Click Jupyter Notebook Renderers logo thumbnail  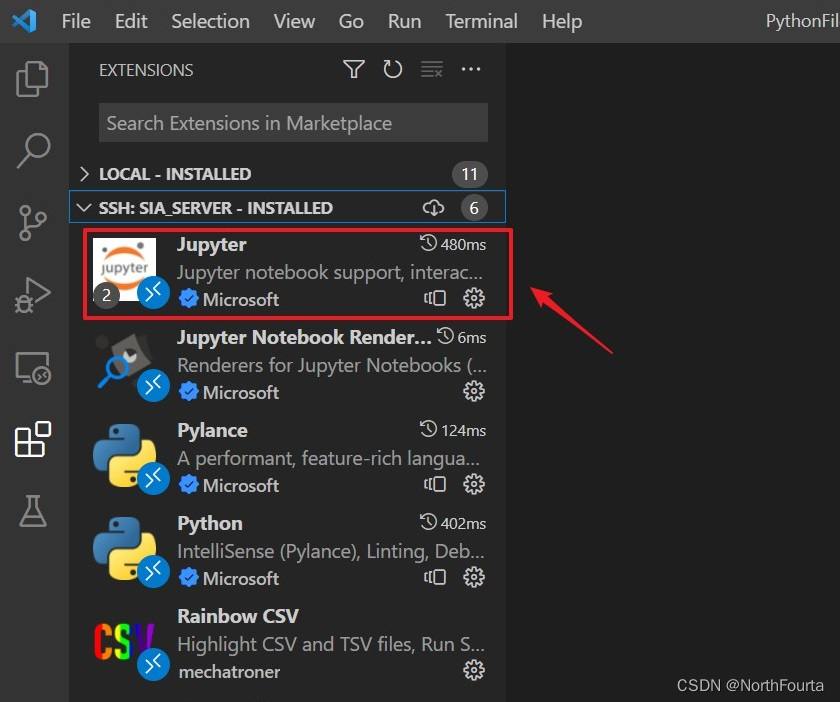(124, 362)
